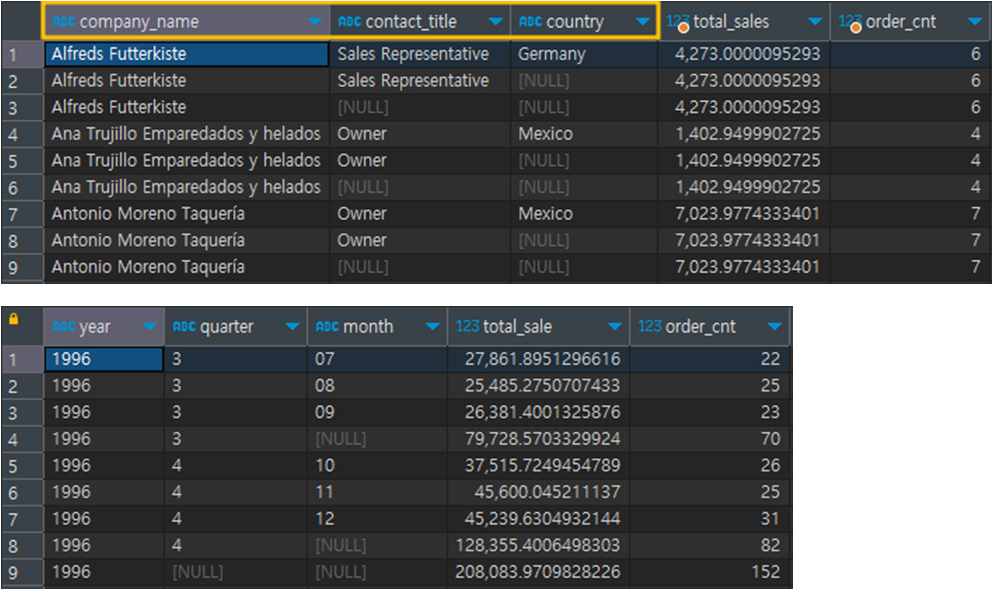Select row number 4 in the lower table

coord(22,439)
